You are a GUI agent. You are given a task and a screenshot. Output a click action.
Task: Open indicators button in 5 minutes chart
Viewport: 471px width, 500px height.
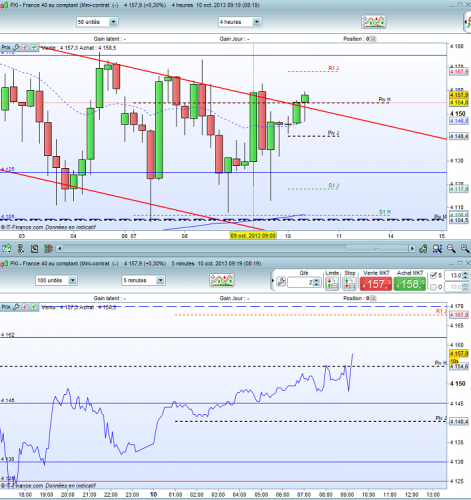point(222,280)
